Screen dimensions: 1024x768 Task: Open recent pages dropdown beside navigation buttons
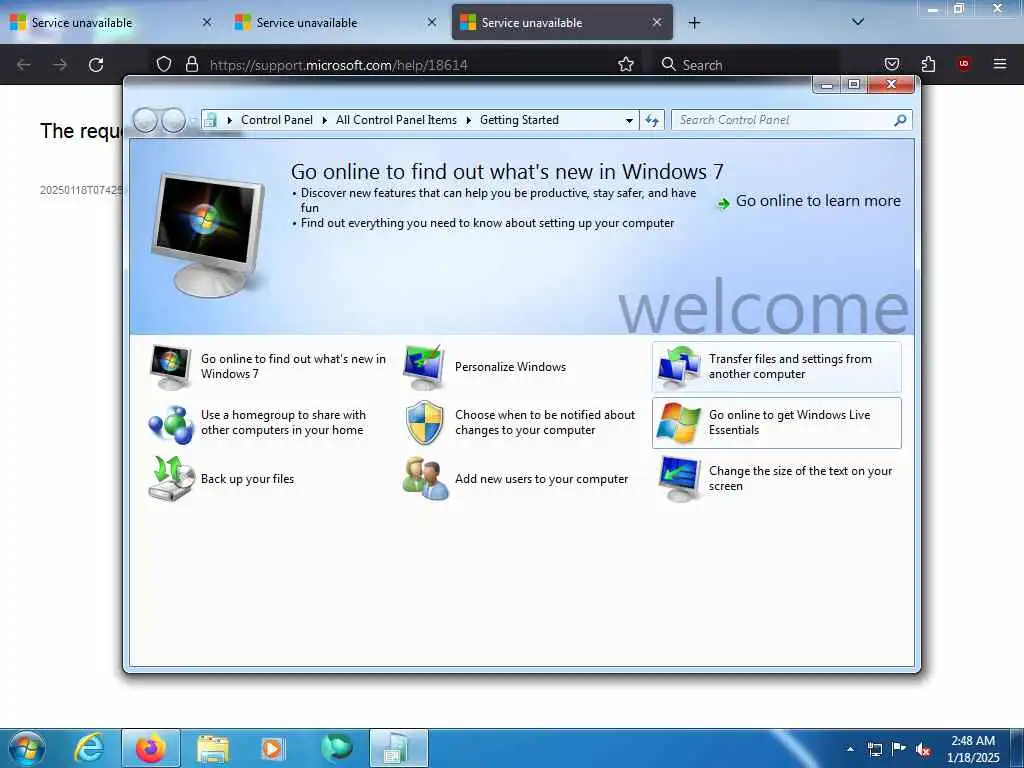pyautogui.click(x=195, y=121)
